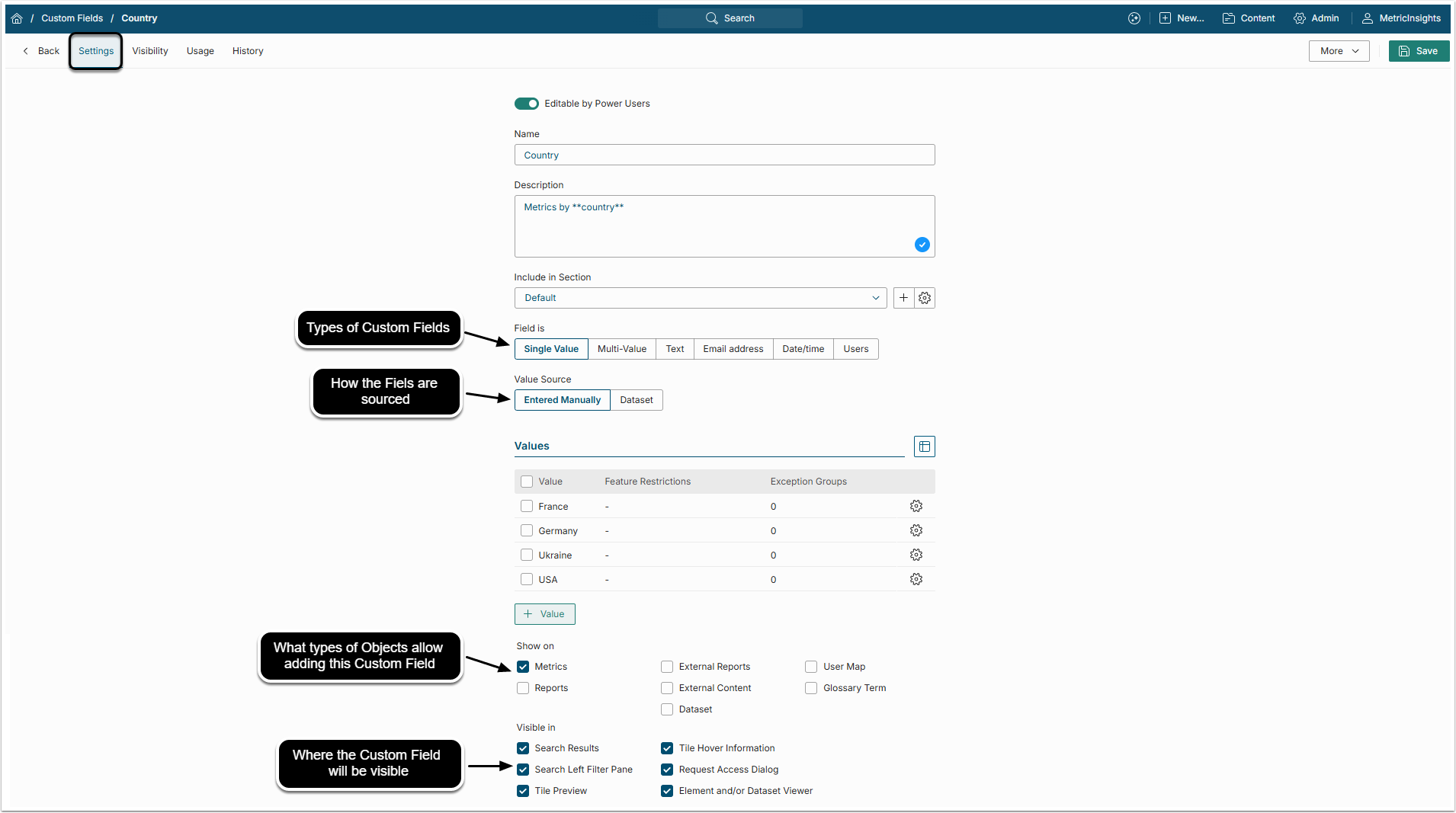Uncheck the Metrics checkbox under Show on
The image size is (1456, 813).
click(523, 667)
